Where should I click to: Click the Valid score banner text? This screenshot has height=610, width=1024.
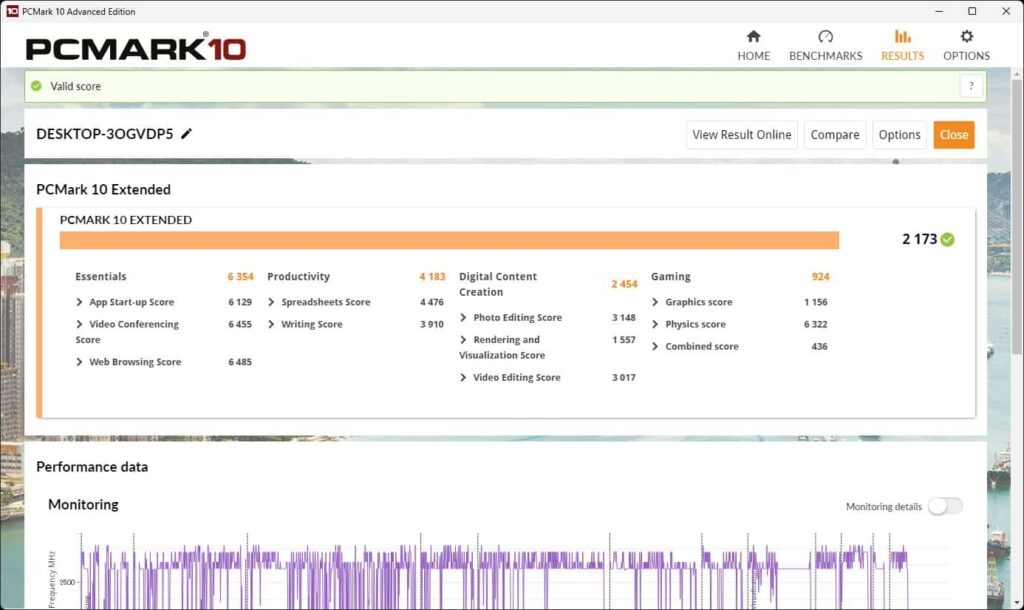pyautogui.click(x=76, y=86)
